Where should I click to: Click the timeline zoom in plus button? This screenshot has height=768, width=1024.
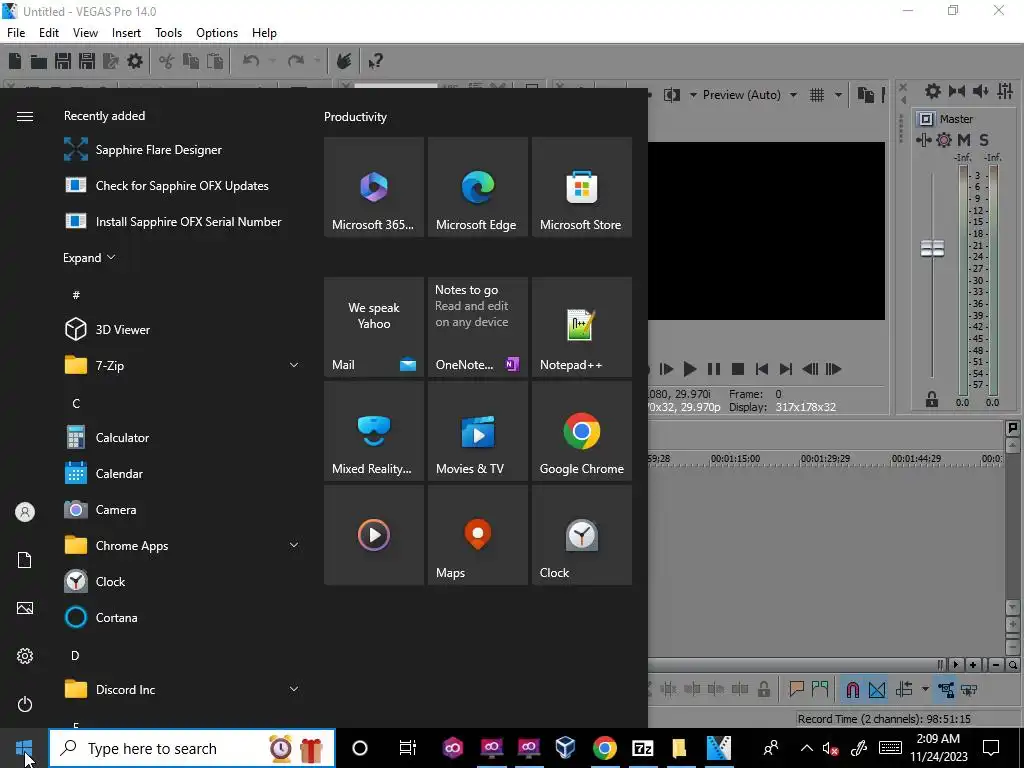coord(973,665)
